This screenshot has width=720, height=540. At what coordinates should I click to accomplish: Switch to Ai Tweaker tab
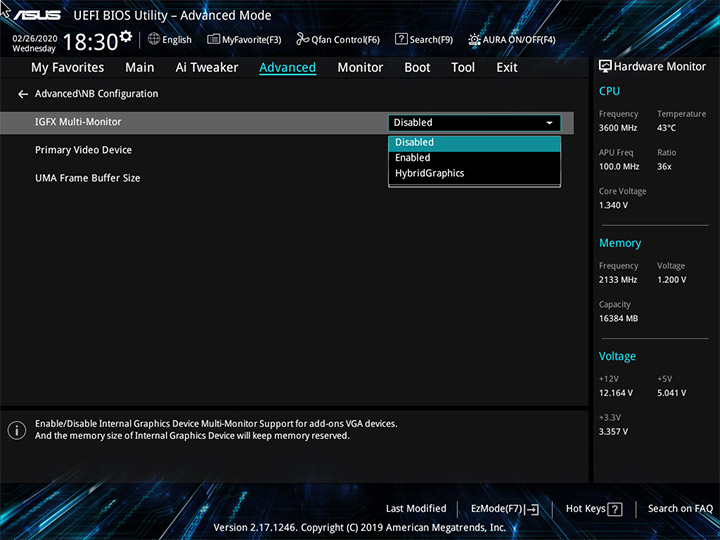[207, 68]
